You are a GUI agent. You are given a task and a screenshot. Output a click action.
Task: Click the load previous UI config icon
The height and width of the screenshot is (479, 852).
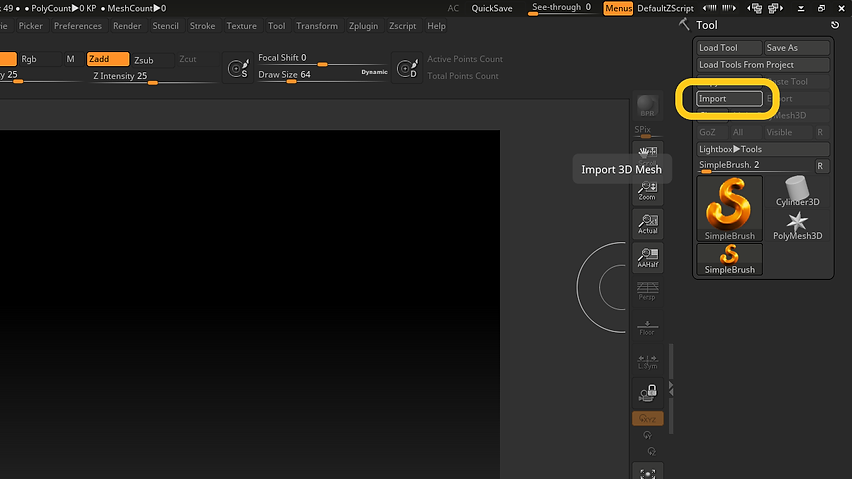pyautogui.click(x=755, y=8)
